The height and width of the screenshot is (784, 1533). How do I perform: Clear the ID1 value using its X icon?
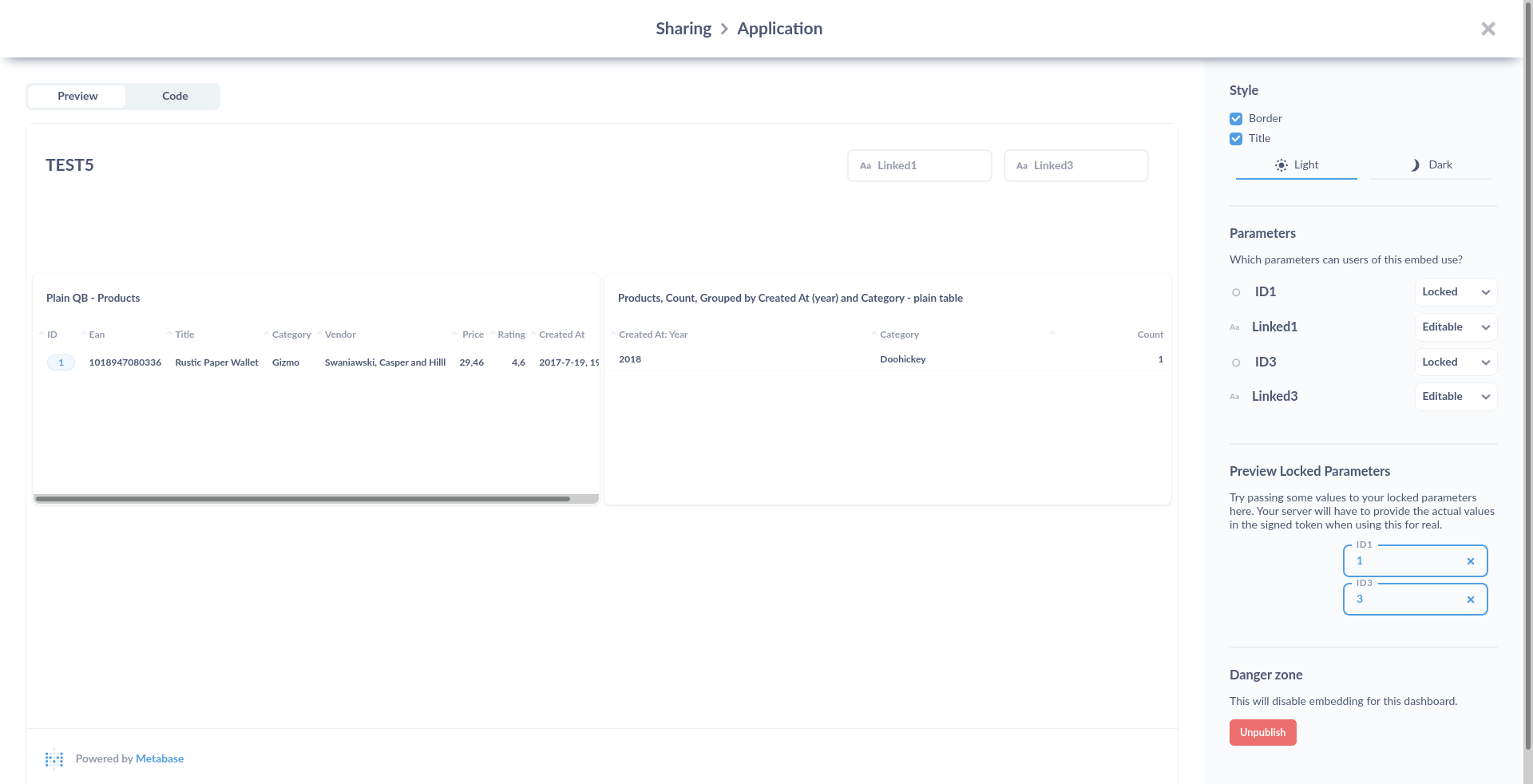[1470, 561]
